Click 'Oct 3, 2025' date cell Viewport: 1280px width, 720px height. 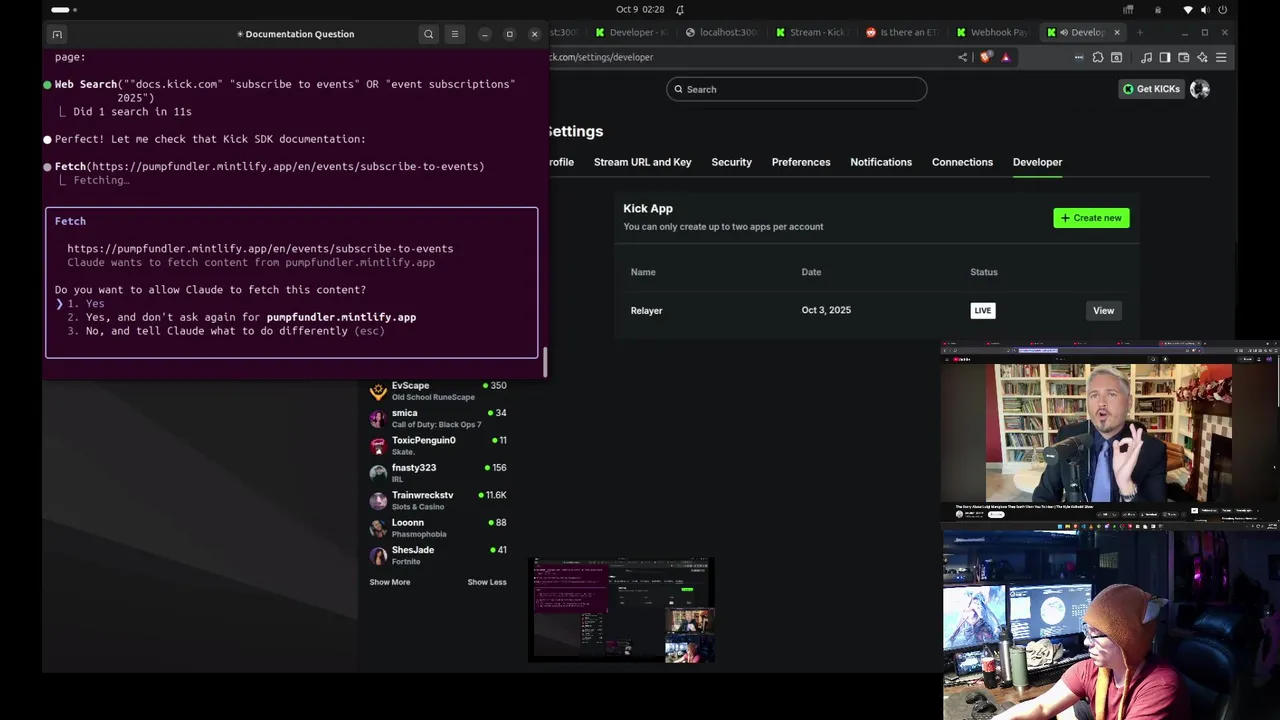tap(826, 310)
